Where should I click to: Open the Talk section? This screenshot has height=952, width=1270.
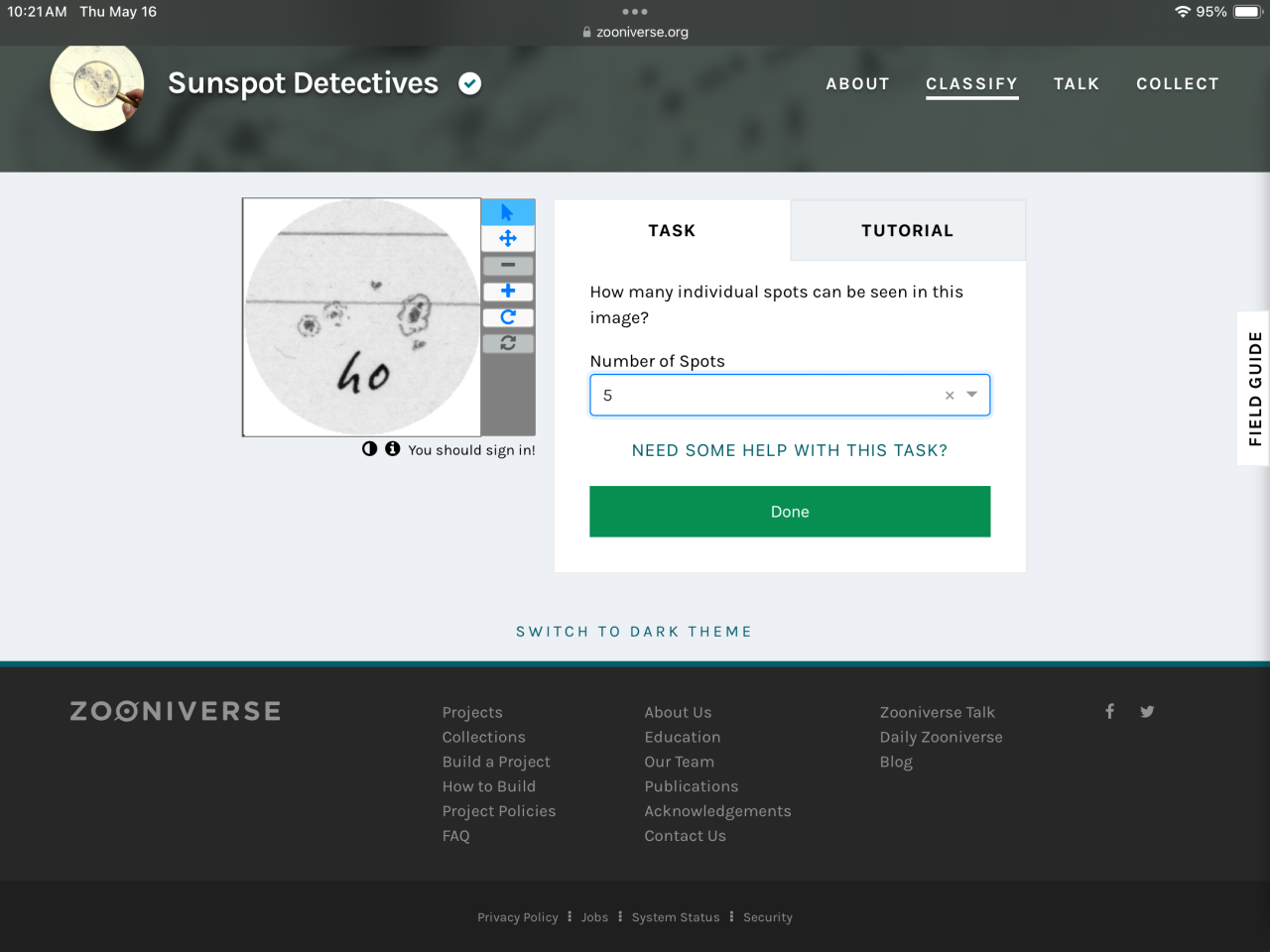pos(1077,84)
